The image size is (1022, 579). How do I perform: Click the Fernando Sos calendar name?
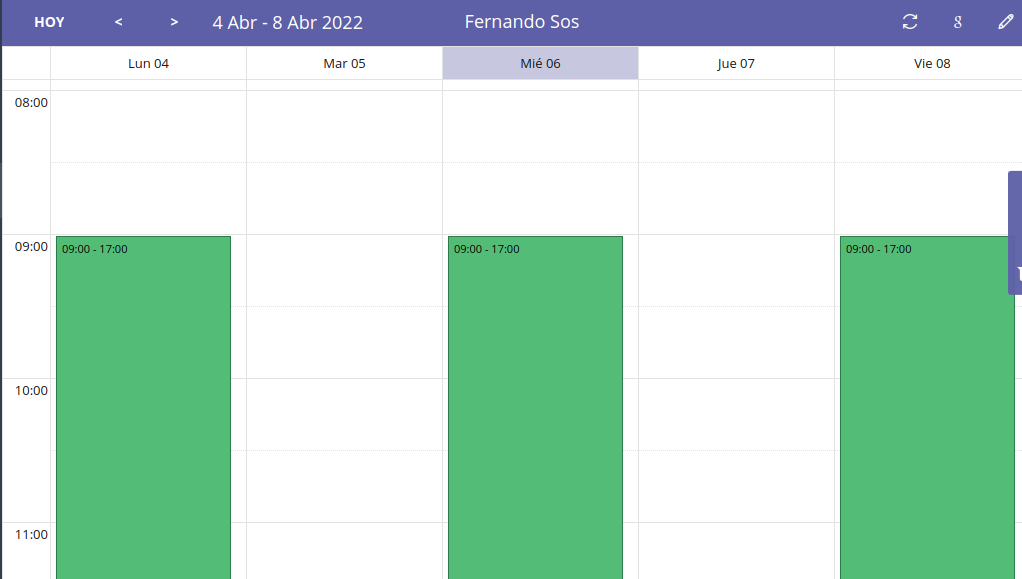520,21
